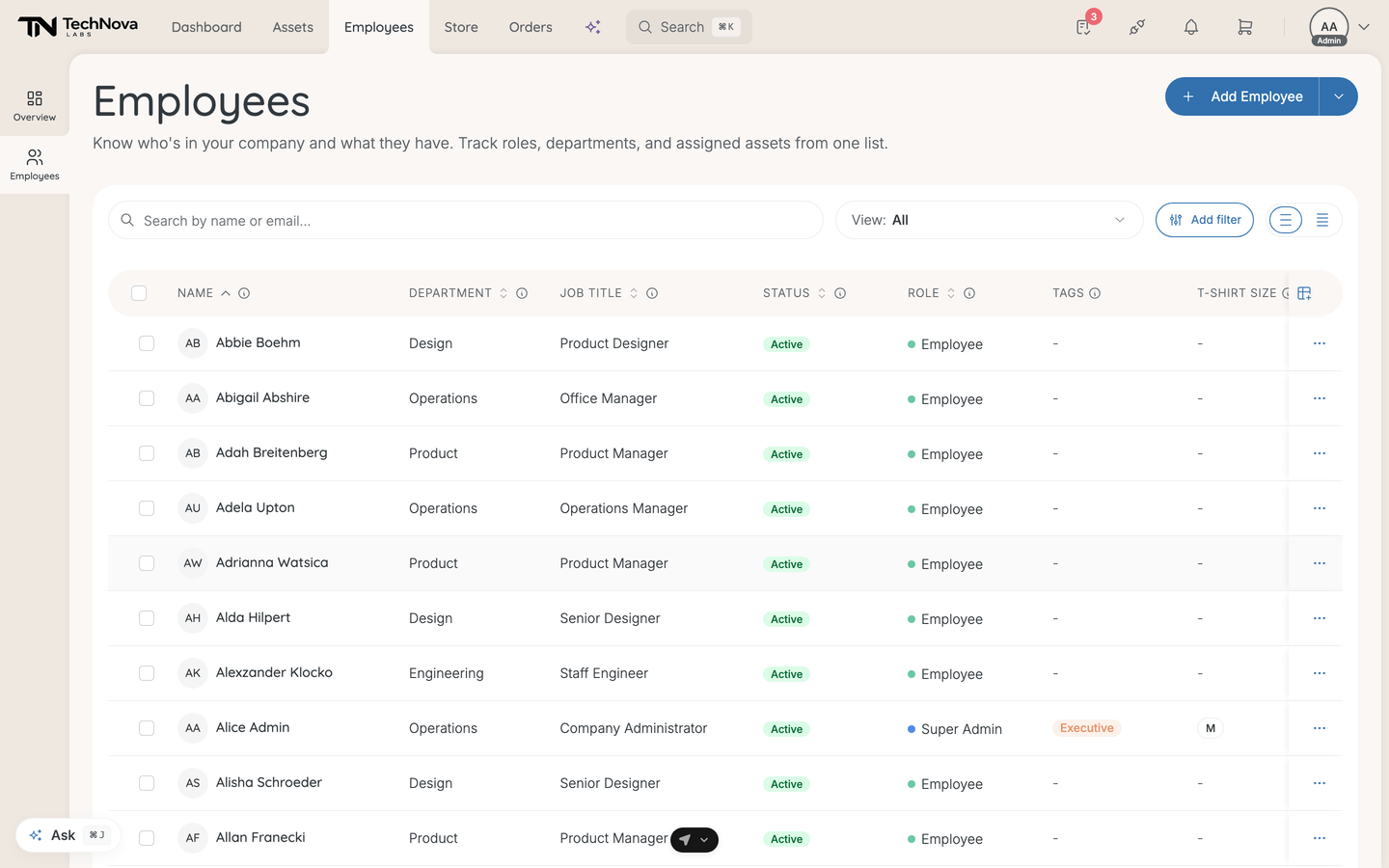Select the compact list density view icon
Viewport: 1389px width, 868px height.
1322,220
